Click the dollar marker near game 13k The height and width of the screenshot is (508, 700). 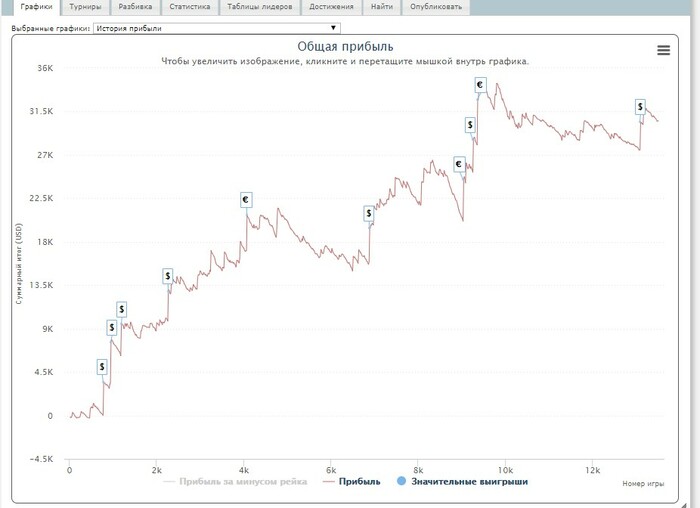[x=641, y=107]
